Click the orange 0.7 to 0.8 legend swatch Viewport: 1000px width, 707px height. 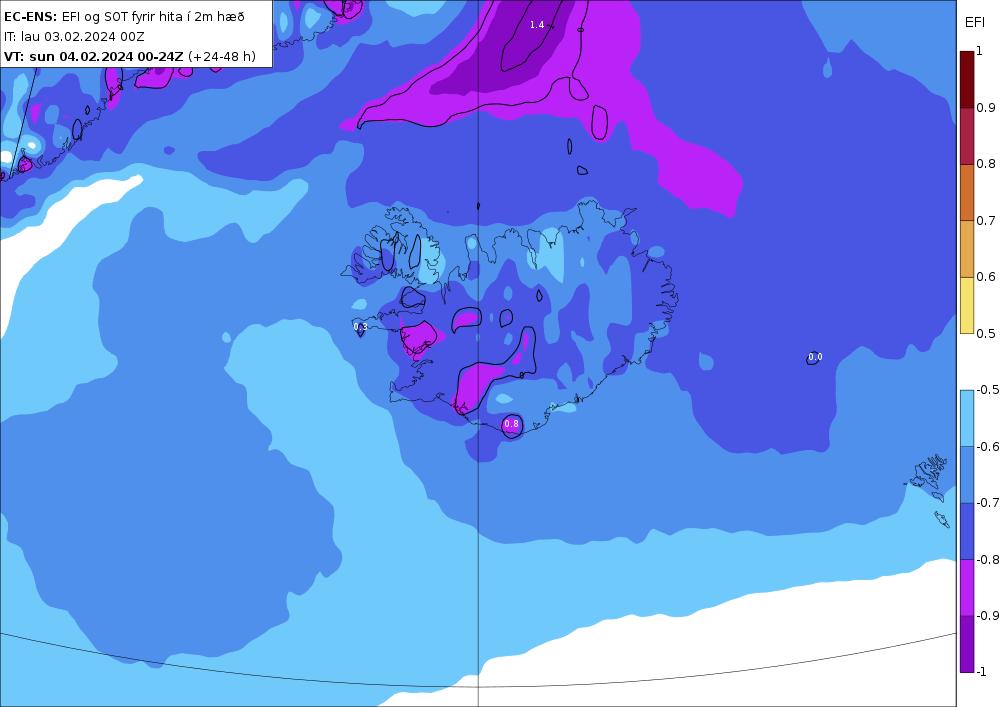click(967, 193)
